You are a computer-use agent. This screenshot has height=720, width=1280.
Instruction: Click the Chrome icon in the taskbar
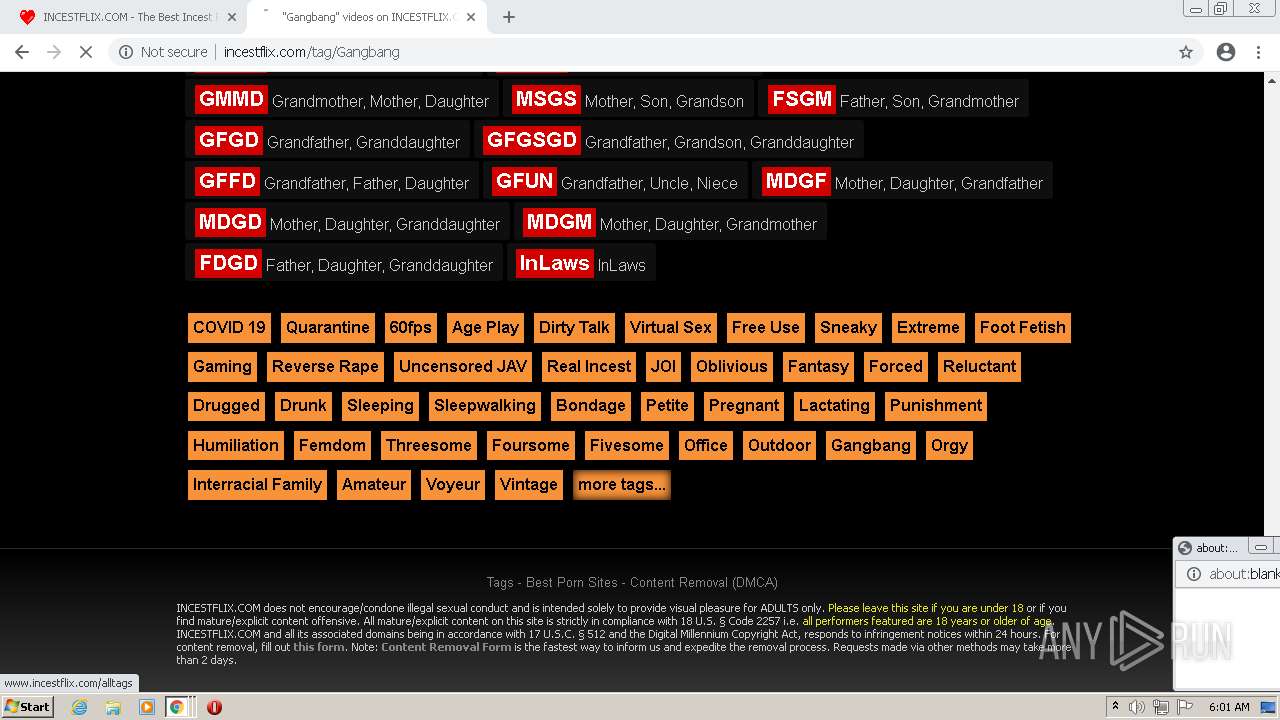(176, 707)
